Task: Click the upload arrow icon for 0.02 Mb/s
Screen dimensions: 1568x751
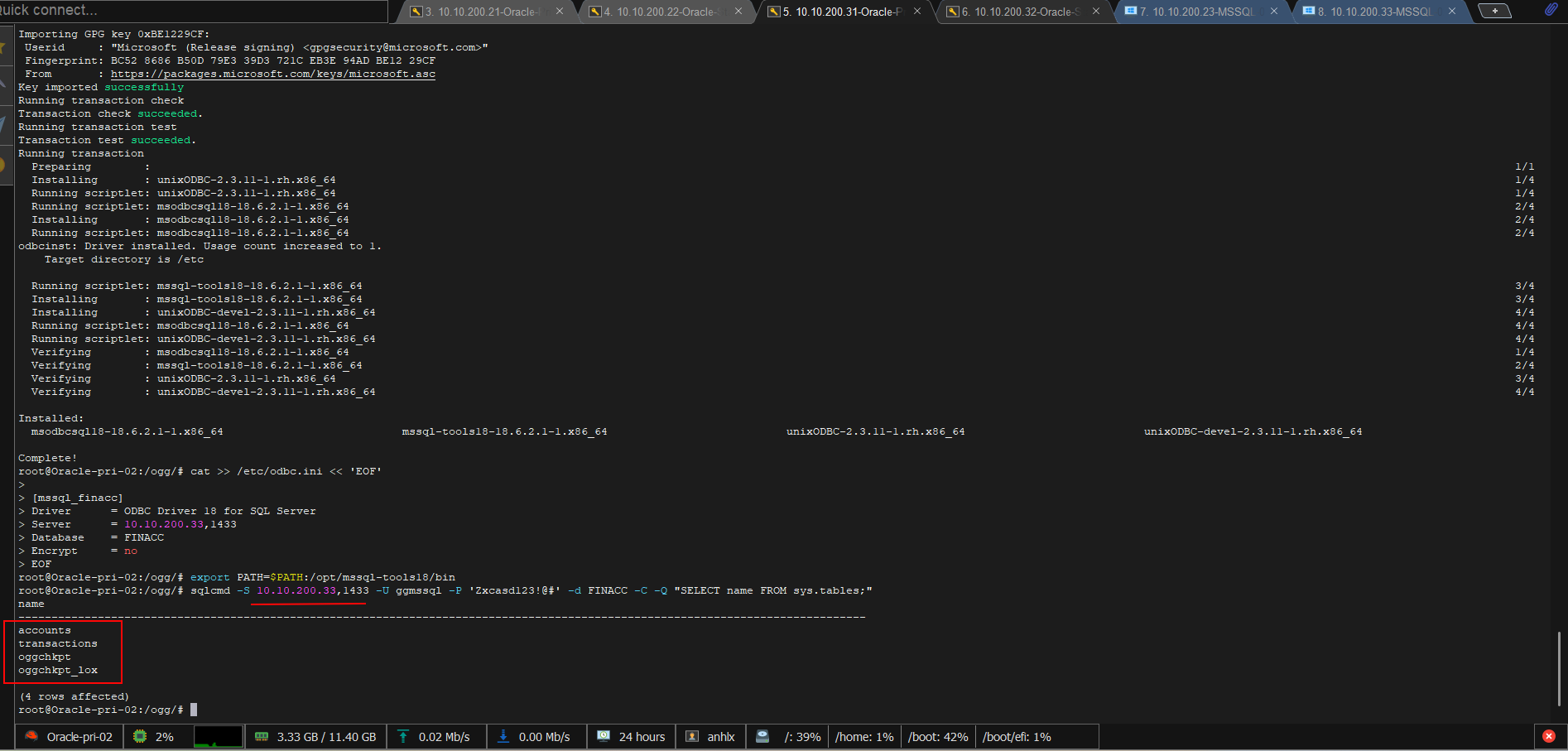Action: (x=403, y=736)
